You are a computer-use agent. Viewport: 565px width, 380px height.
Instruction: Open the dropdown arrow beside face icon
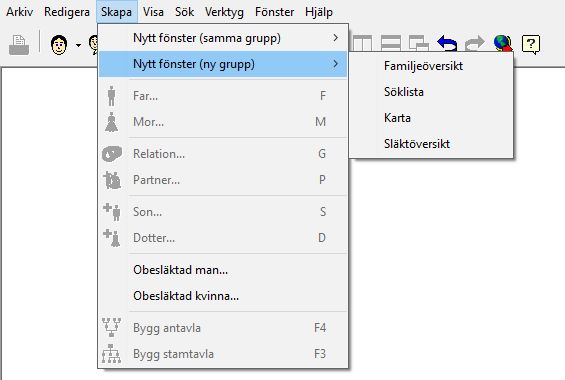[x=78, y=45]
